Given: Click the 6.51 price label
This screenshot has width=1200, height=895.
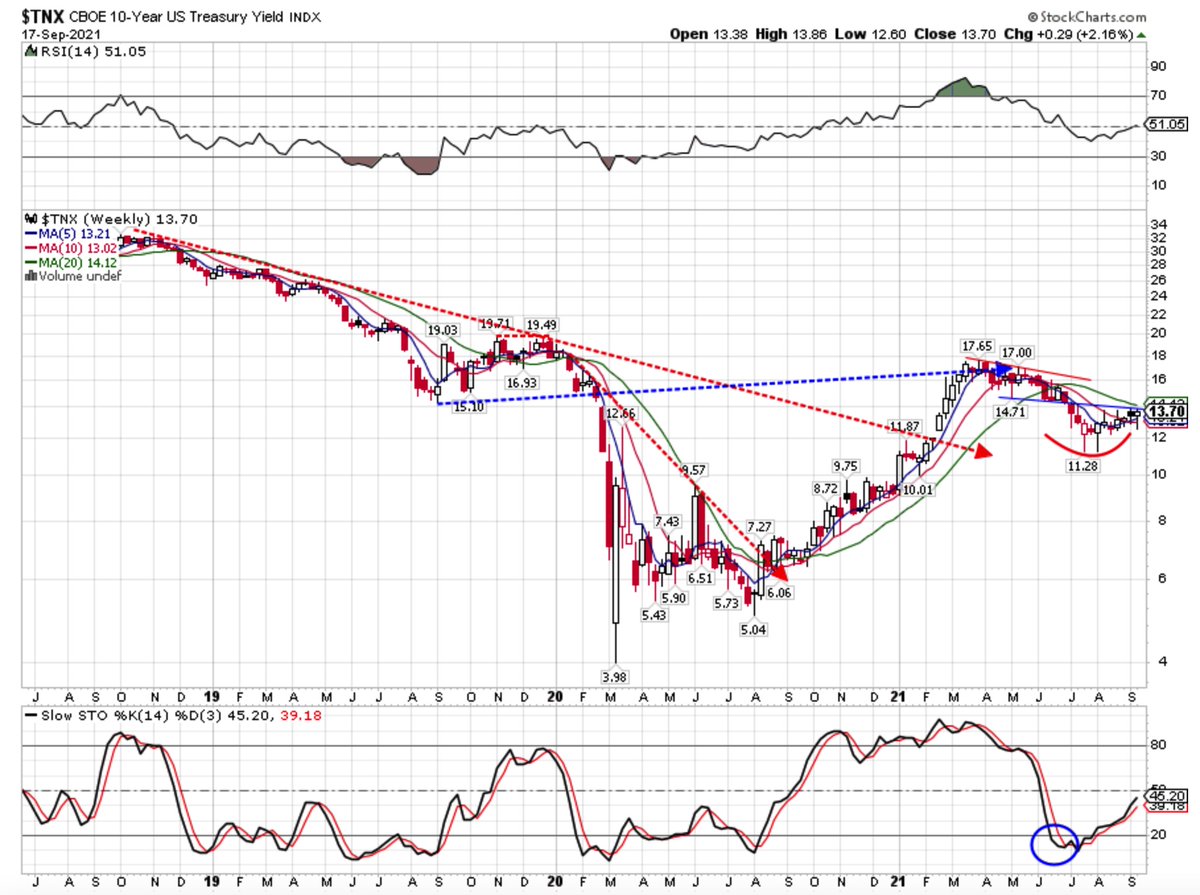Looking at the screenshot, I should [699, 578].
